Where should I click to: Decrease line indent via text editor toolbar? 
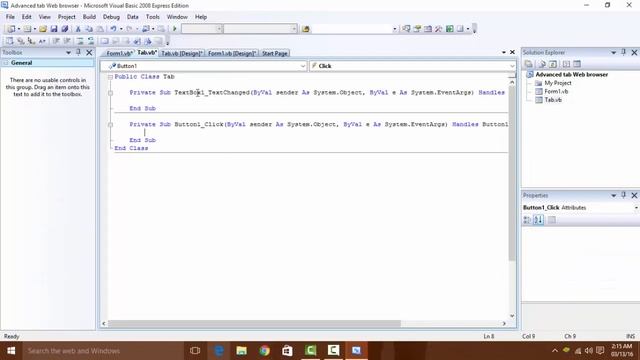[x=56, y=41]
